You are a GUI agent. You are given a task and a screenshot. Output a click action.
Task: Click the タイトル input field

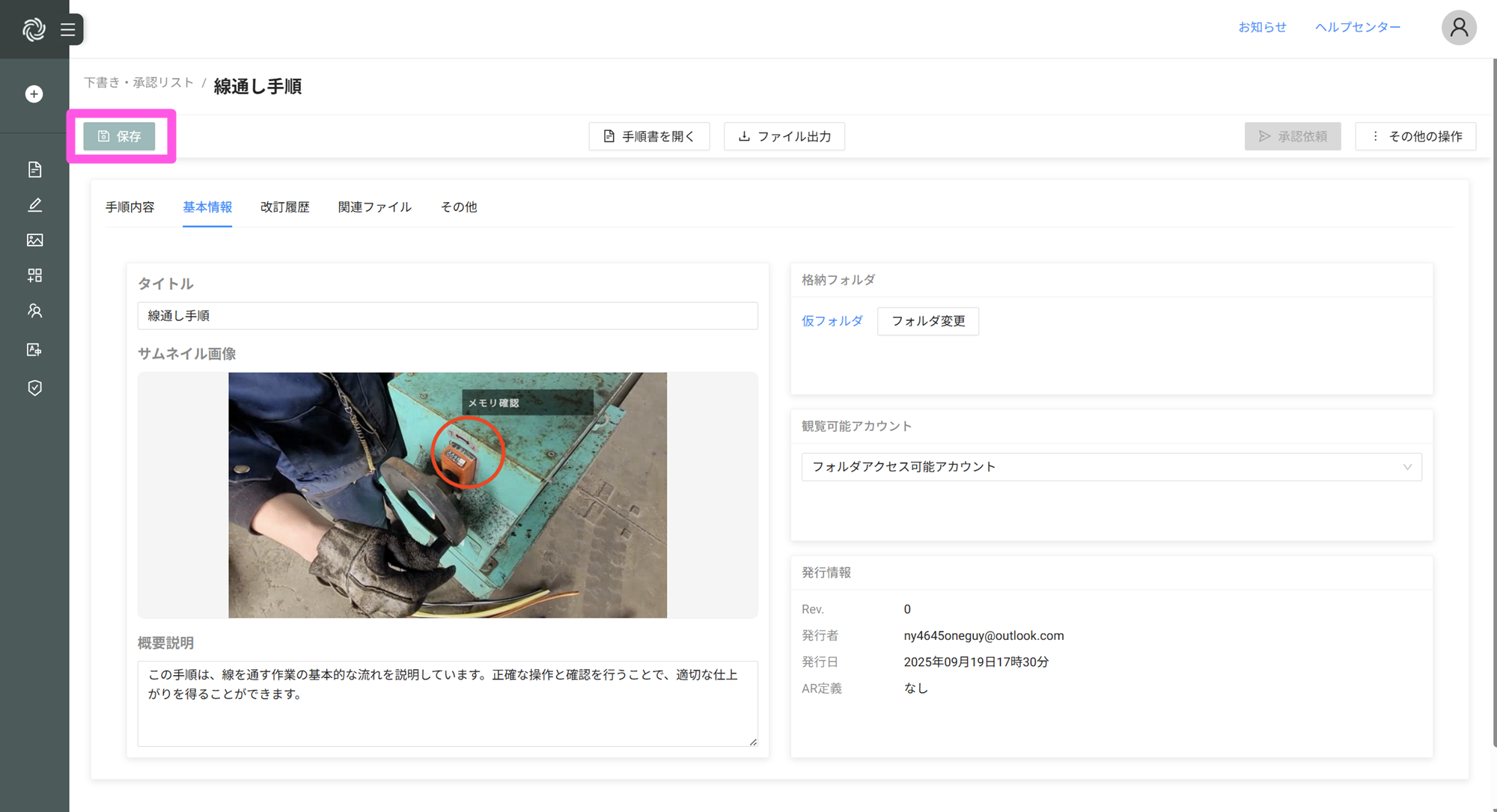click(447, 316)
